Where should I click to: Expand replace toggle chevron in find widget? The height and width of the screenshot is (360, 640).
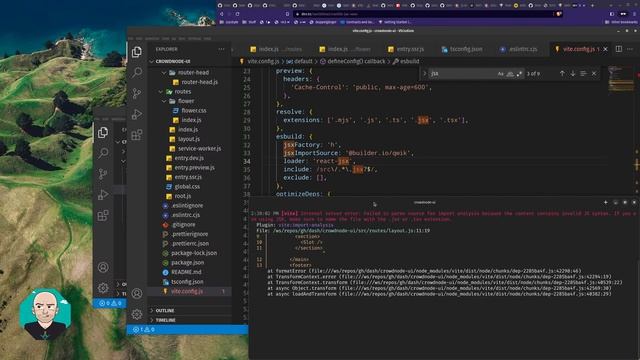pos(424,73)
